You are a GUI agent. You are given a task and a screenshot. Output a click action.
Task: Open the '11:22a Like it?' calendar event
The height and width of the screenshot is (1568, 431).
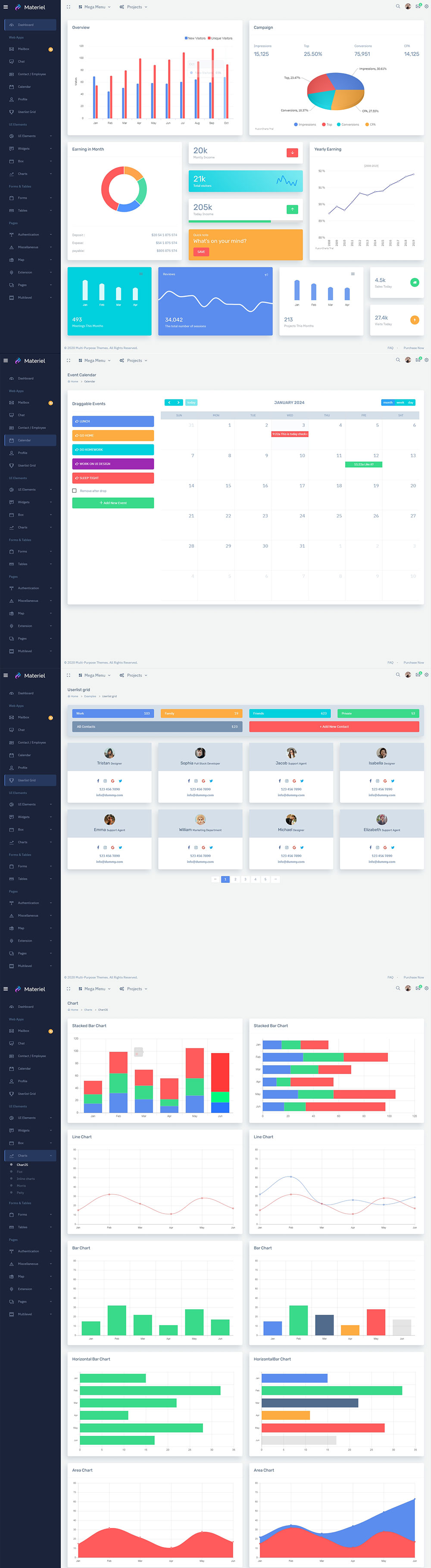point(364,464)
